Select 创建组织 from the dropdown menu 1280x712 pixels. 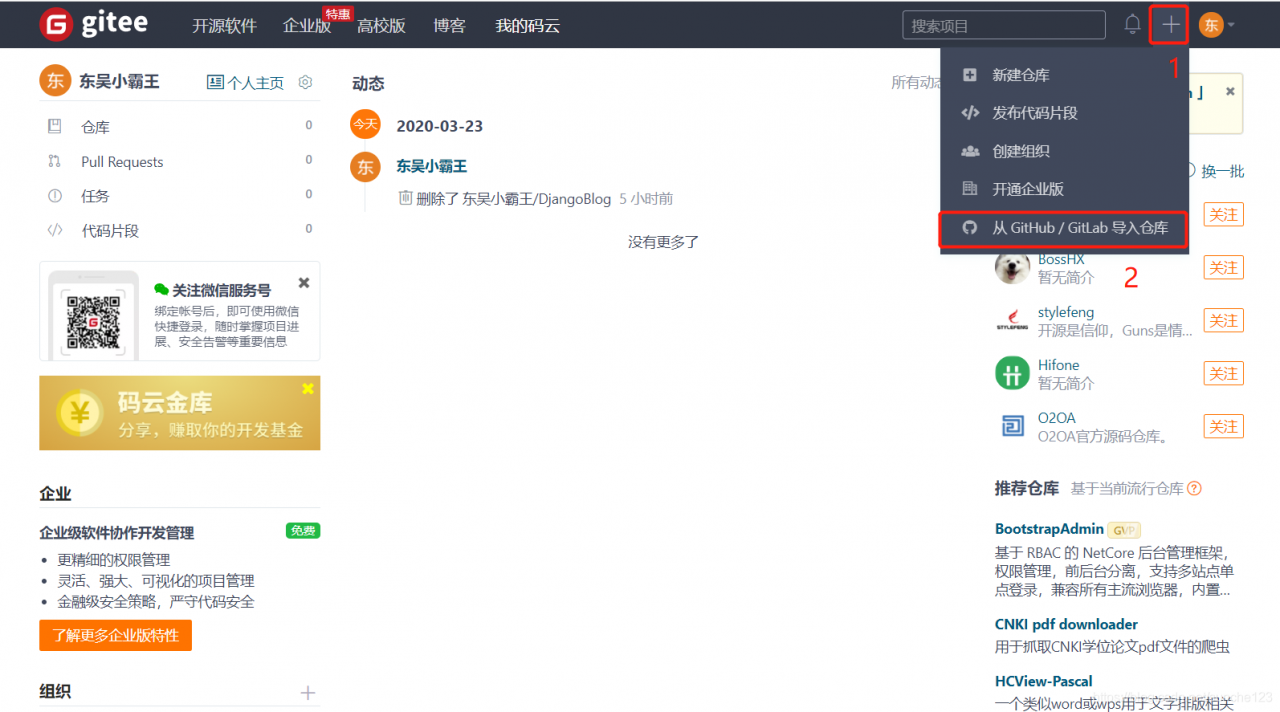pos(1064,151)
